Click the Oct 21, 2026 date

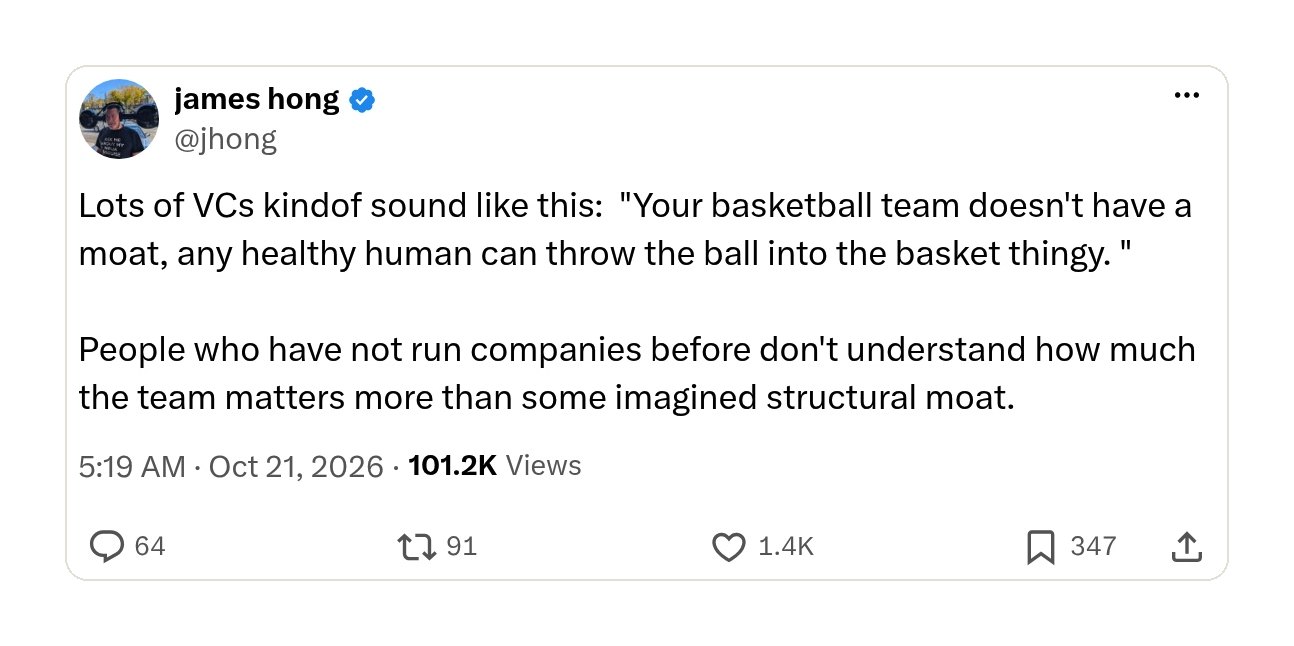[x=296, y=466]
